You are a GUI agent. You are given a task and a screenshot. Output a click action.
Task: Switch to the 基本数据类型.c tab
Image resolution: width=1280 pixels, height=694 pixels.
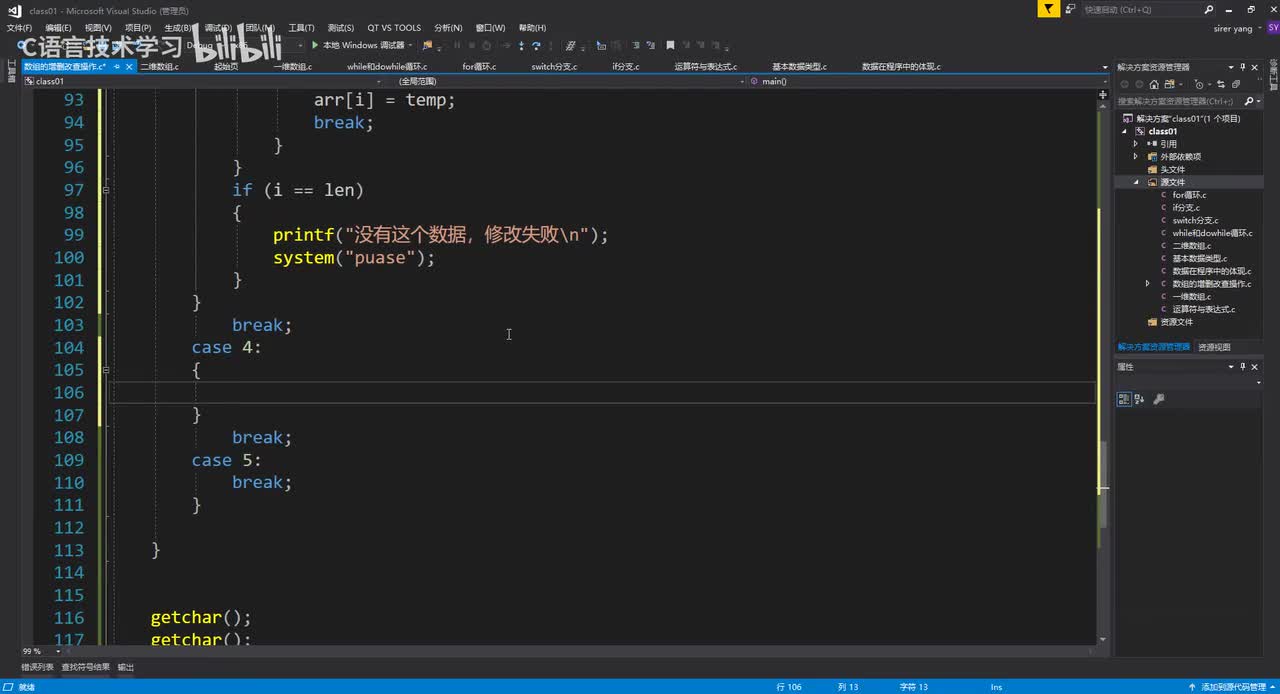coord(799,67)
